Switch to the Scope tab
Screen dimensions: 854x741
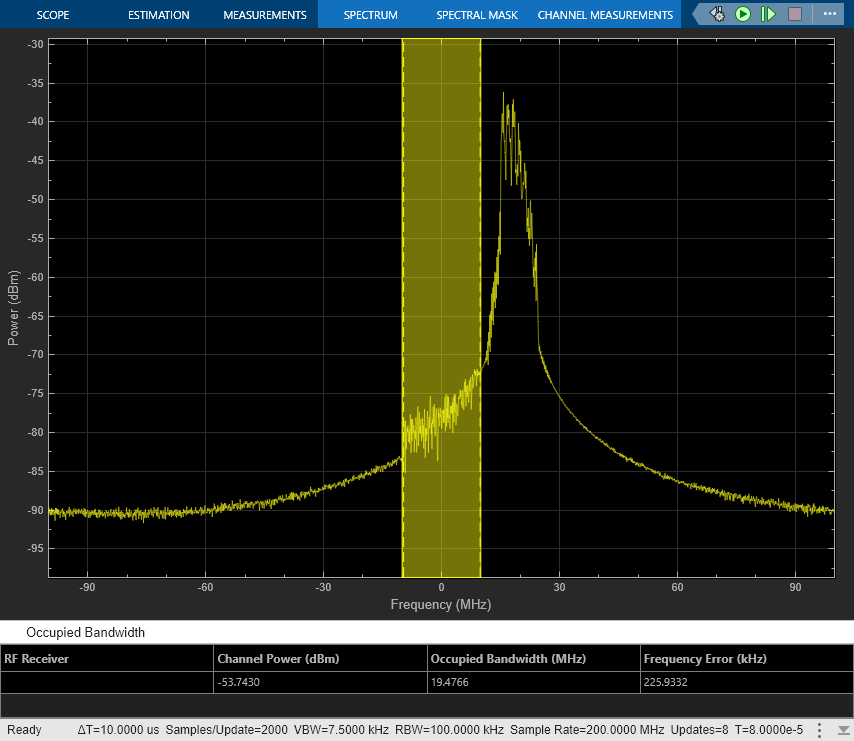(53, 15)
